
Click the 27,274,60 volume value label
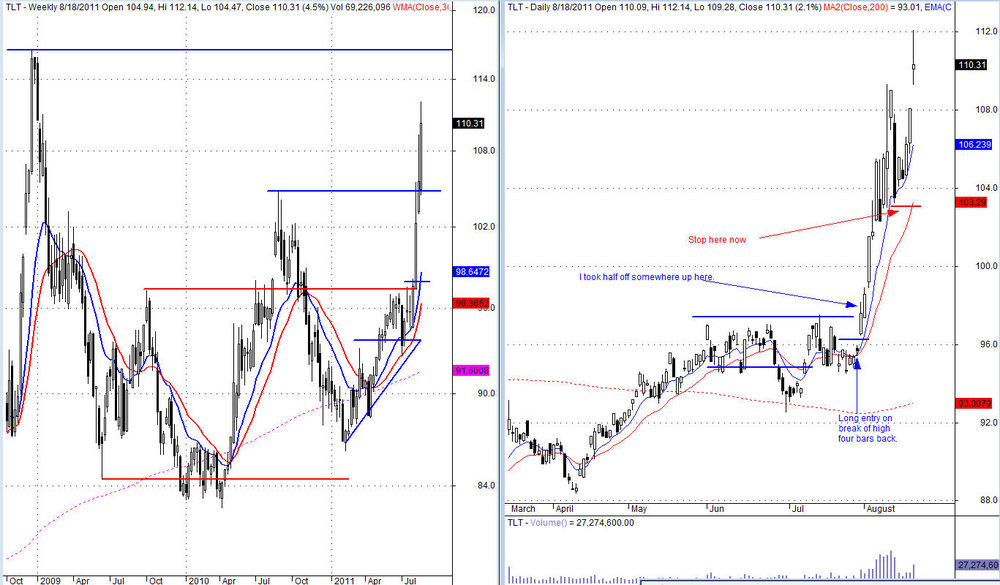978,565
